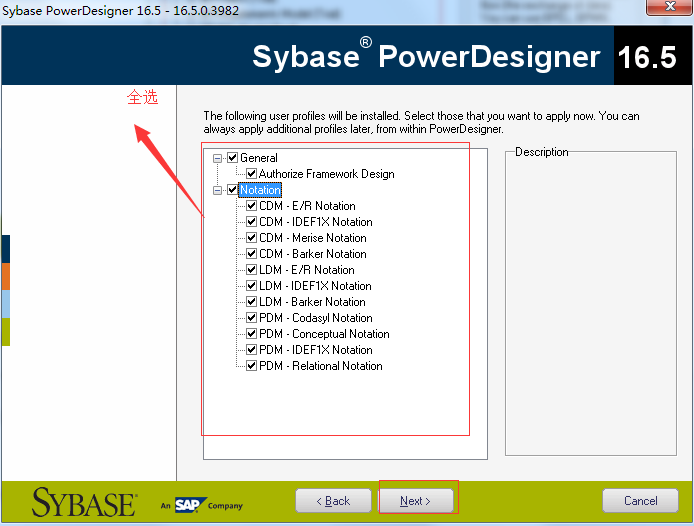Collapse the Notation tree node
The height and width of the screenshot is (526, 694).
coord(217,190)
